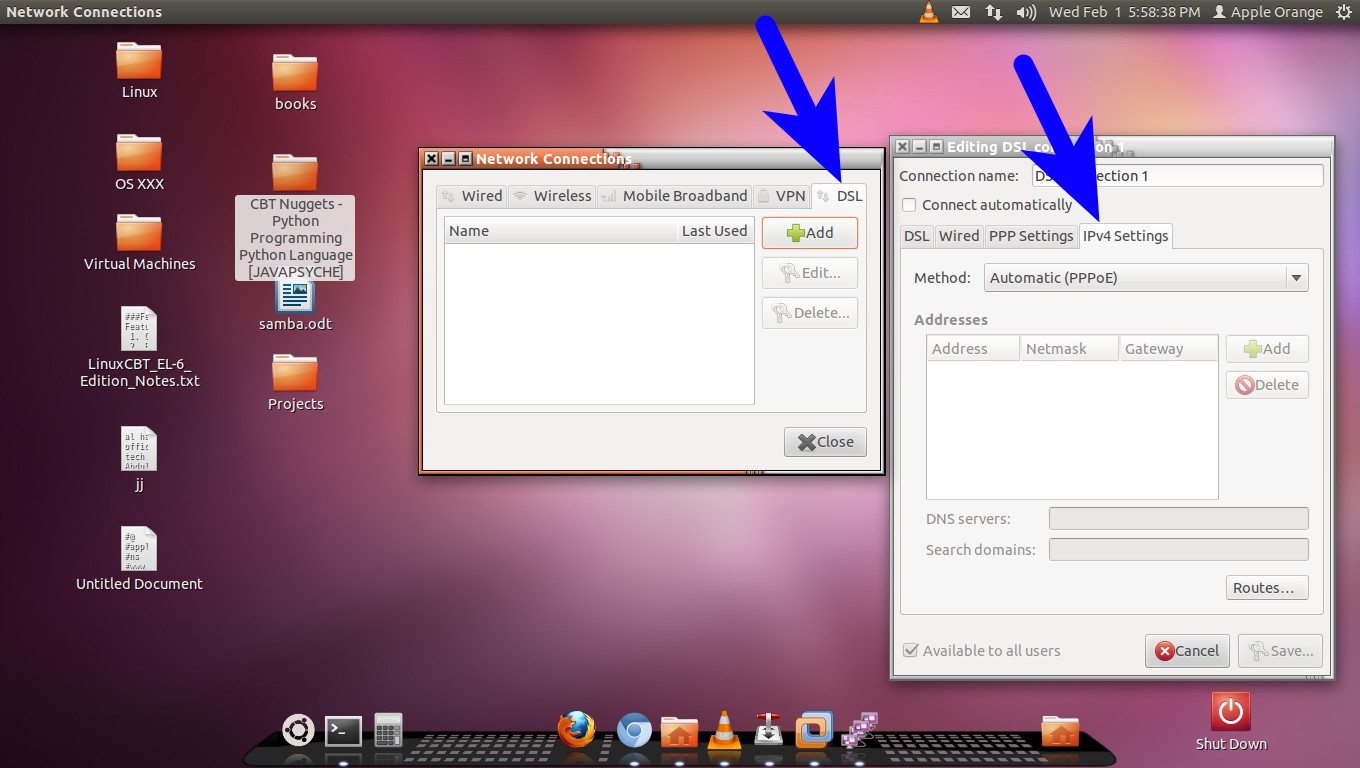Open the volume speaker indicator
The image size is (1360, 768).
1026,12
